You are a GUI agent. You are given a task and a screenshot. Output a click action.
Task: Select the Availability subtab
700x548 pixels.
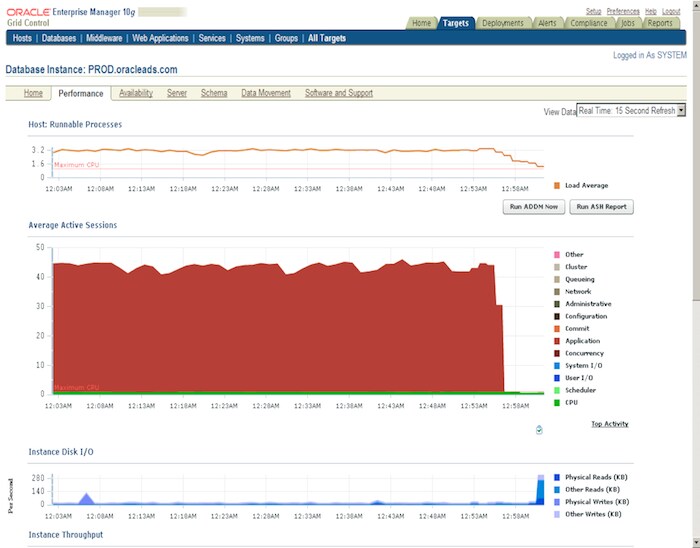coord(135,93)
